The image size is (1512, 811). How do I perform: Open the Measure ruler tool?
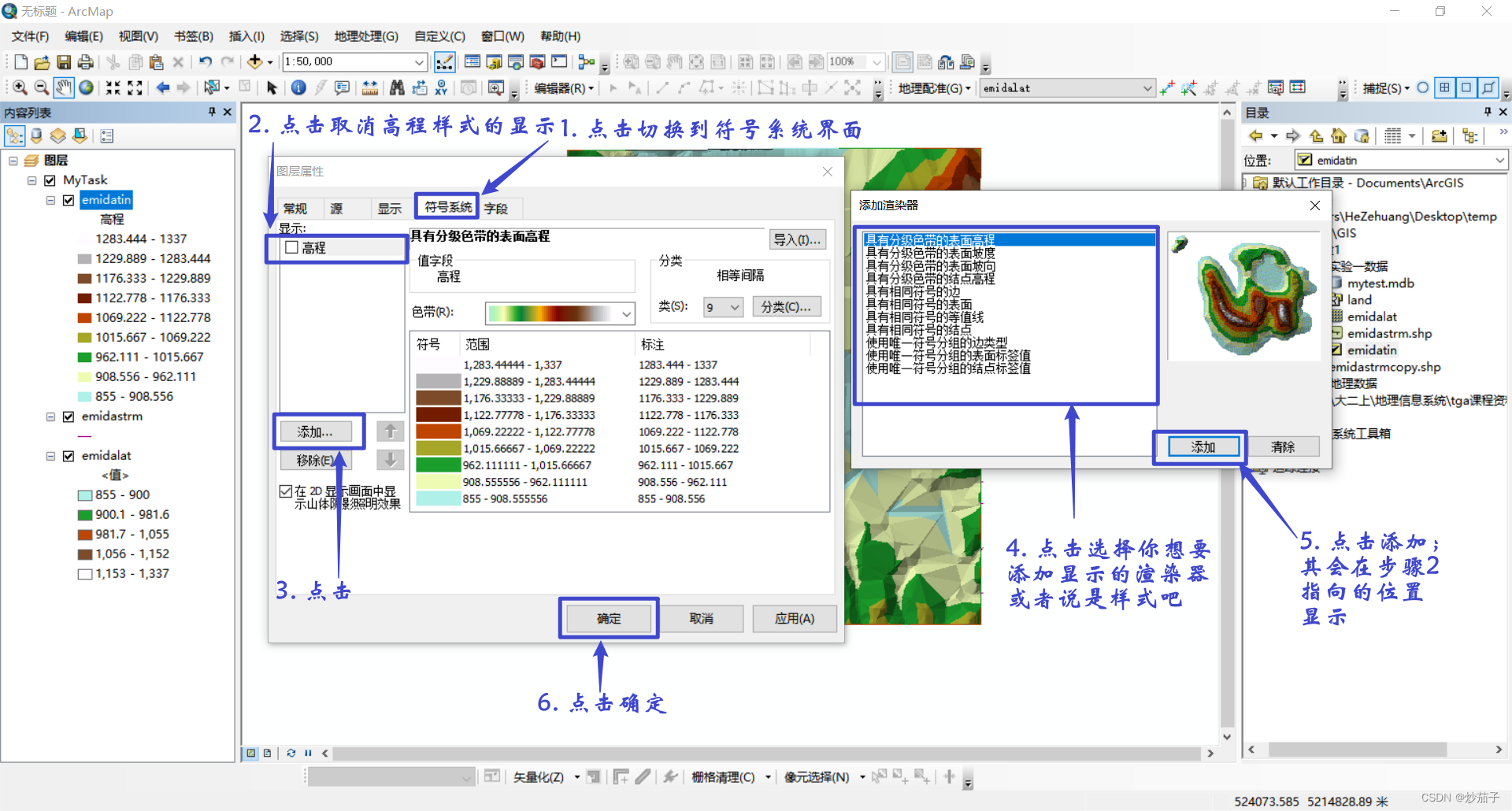tap(369, 87)
